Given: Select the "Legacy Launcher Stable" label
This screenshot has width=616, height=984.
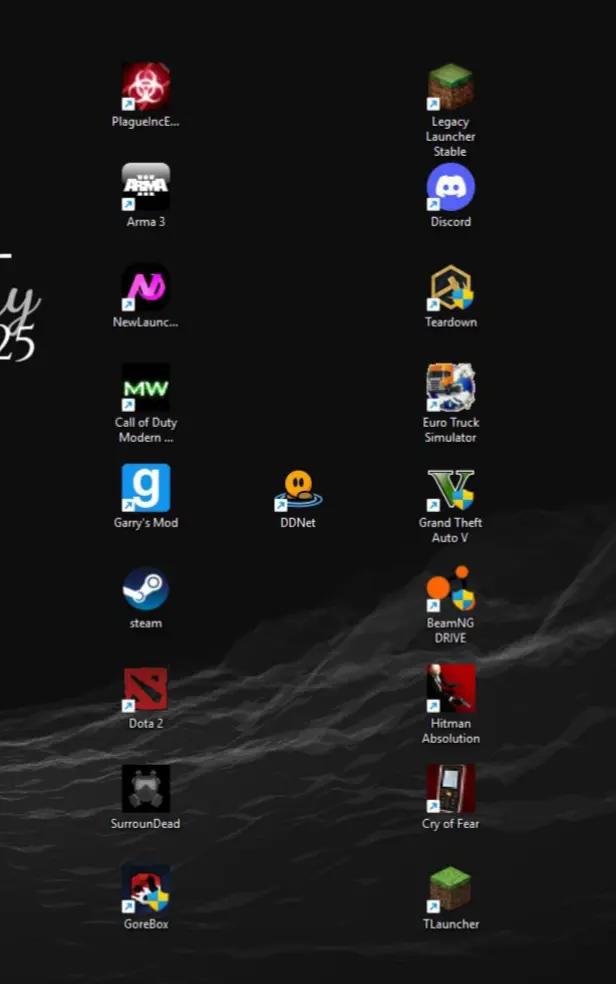Looking at the screenshot, I should pyautogui.click(x=450, y=136).
